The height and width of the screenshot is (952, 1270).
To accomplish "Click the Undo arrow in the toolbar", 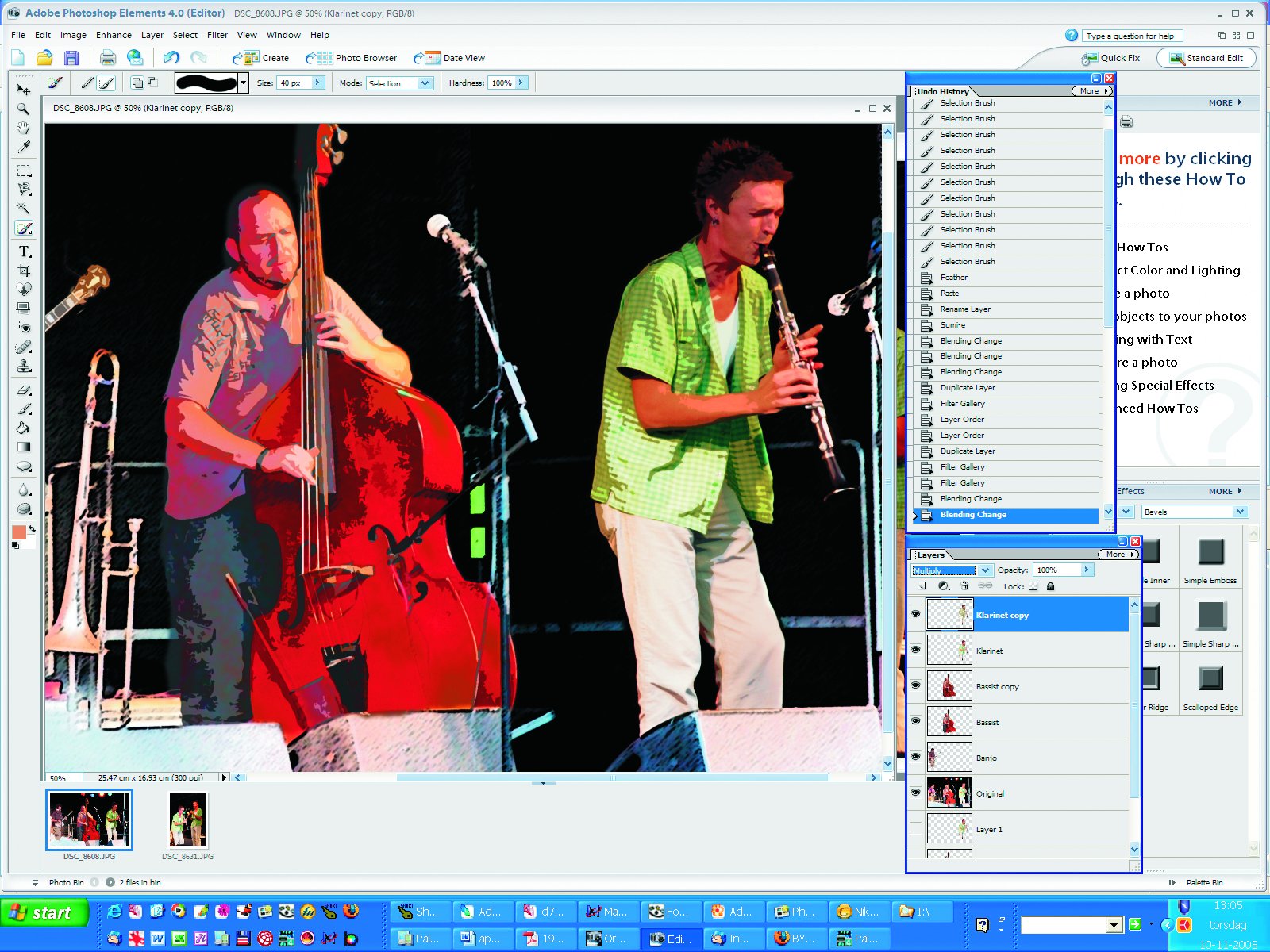I will pyautogui.click(x=171, y=58).
